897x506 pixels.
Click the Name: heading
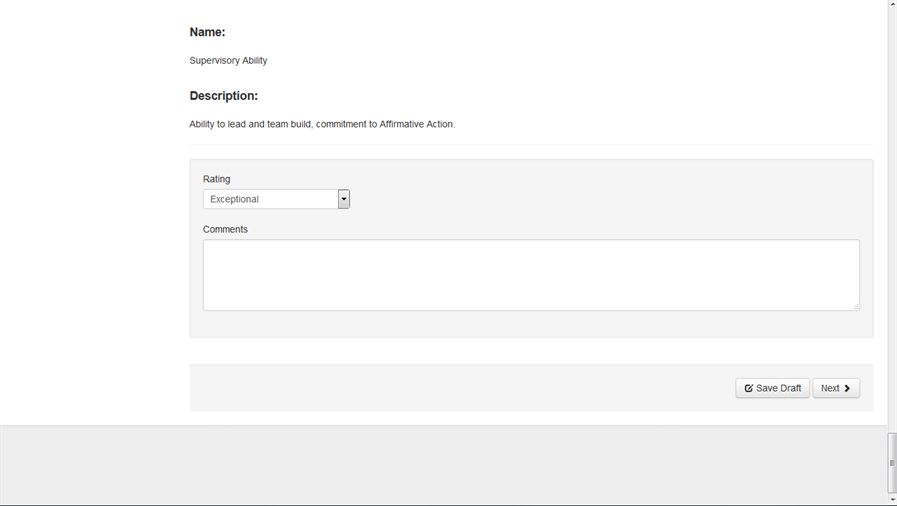coord(207,32)
